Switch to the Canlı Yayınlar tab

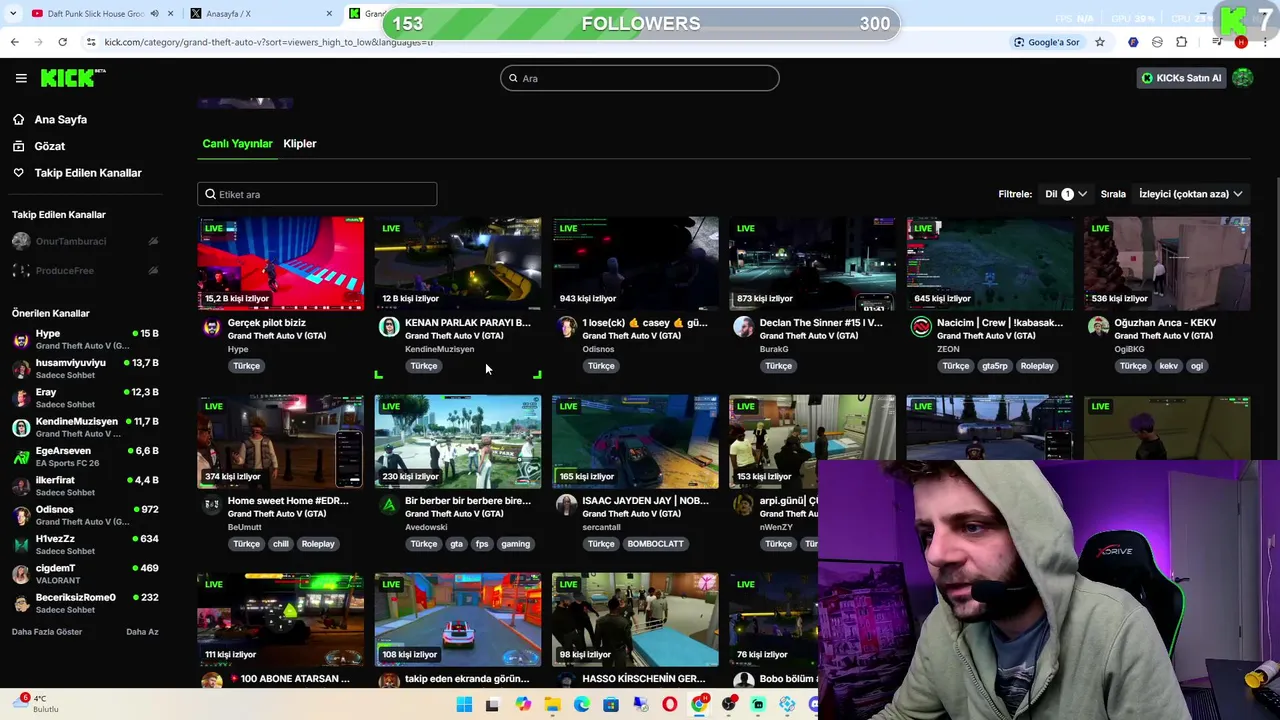click(x=237, y=144)
